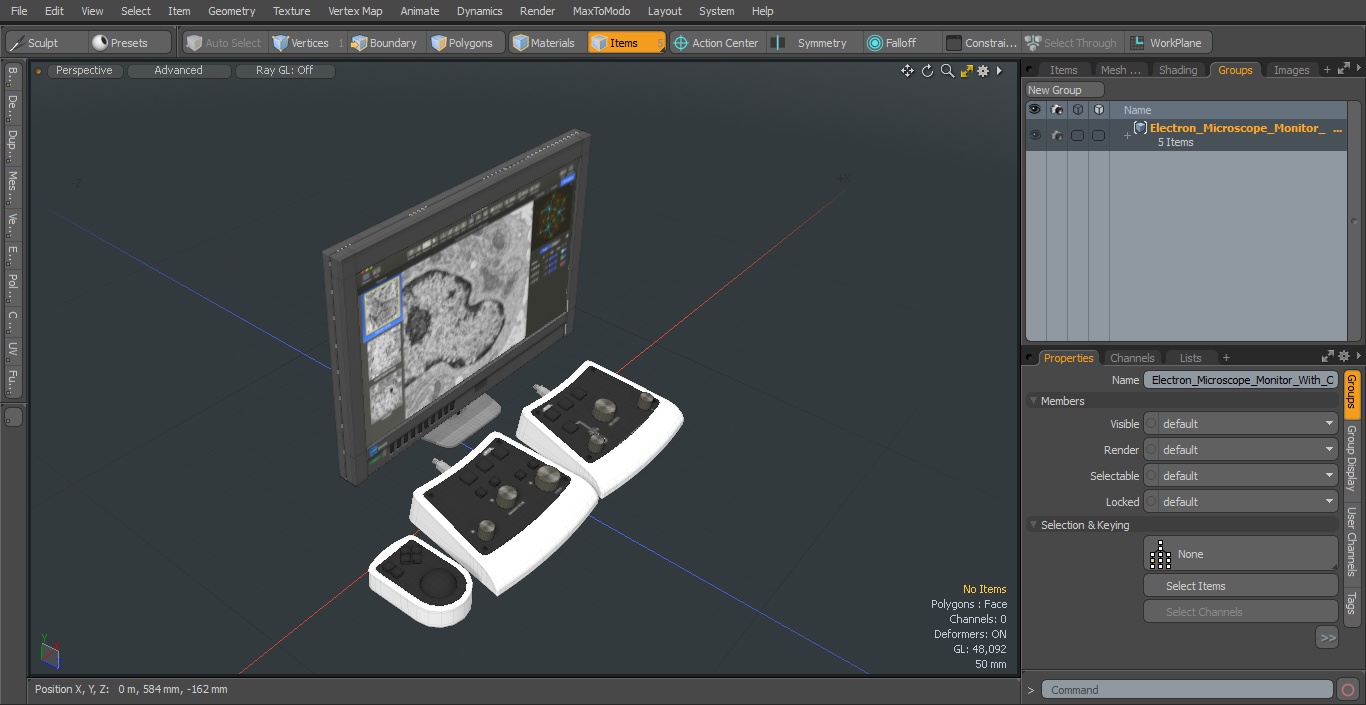Toggle render camera of Electron_Microscope_Monitor group
This screenshot has width=1366, height=705.
tap(1057, 135)
